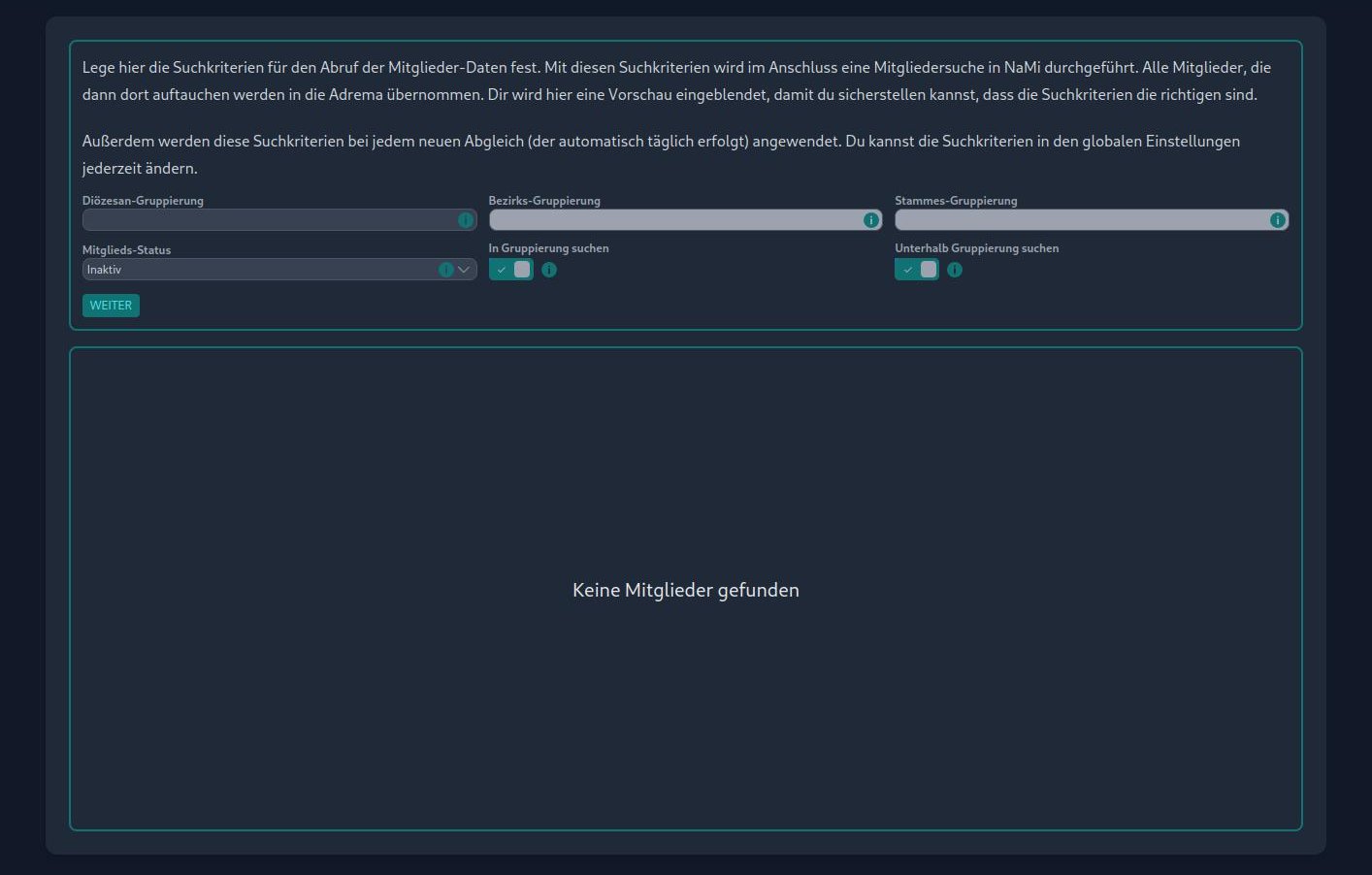Open info next to 'Unterhalb Gruppierung suchen' toggle
The width and height of the screenshot is (1372, 875).
pyautogui.click(x=955, y=270)
